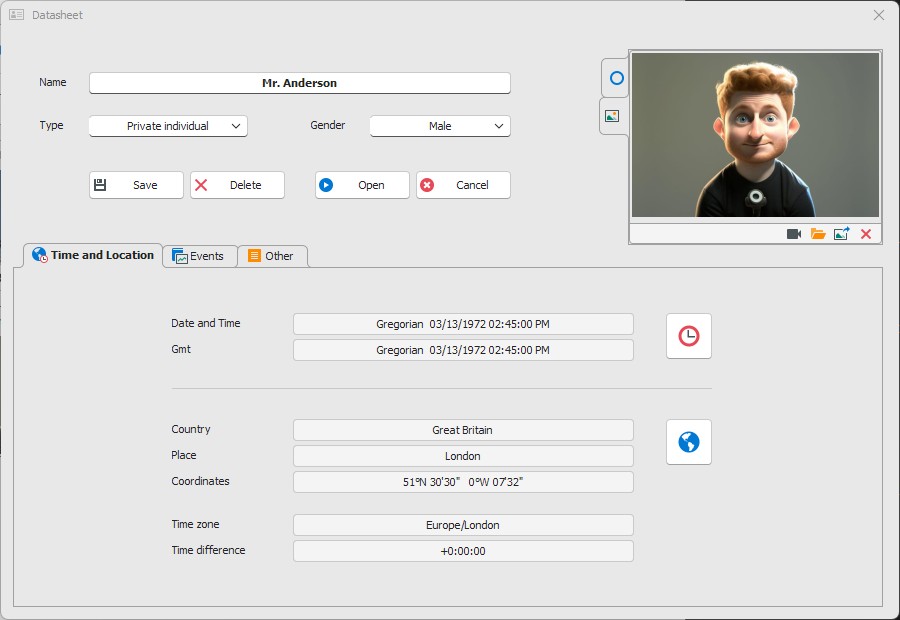This screenshot has height=620, width=900.
Task: Click the Open button
Action: [x=362, y=185]
